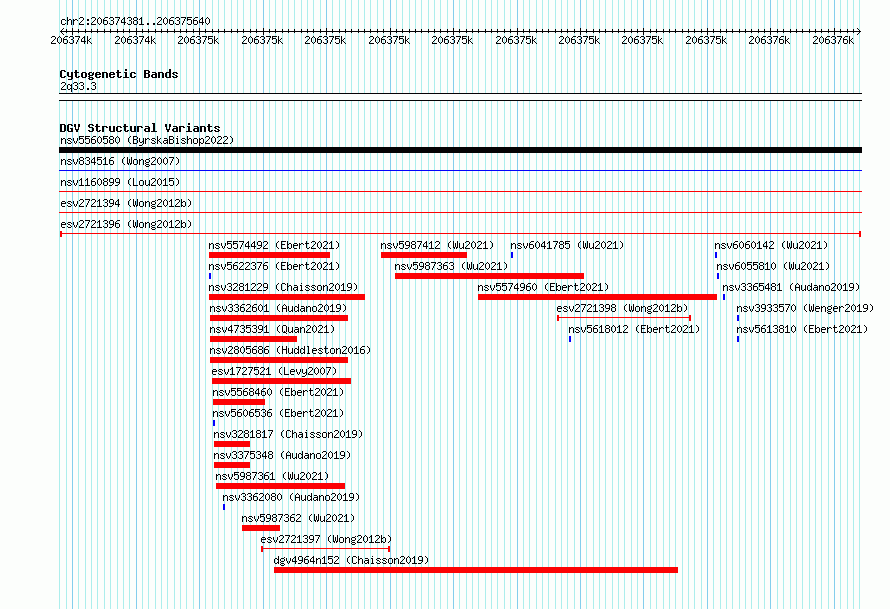Viewport: 890px width, 609px height.
Task: Click the red nsv5987412 variant bar
Action: click(x=423, y=255)
